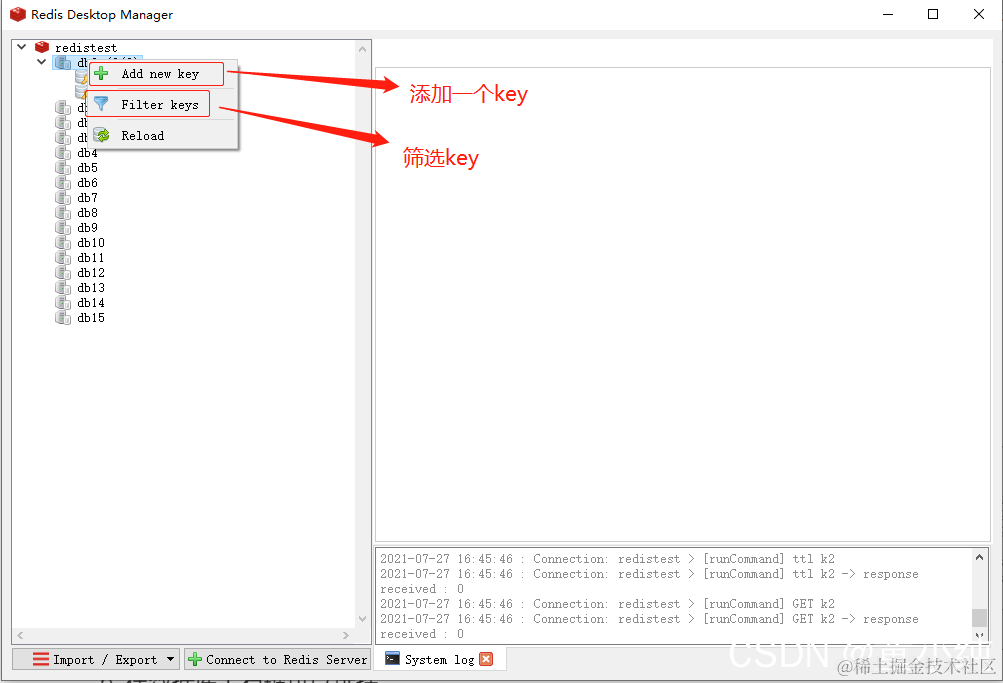Close the System log tab

click(486, 659)
